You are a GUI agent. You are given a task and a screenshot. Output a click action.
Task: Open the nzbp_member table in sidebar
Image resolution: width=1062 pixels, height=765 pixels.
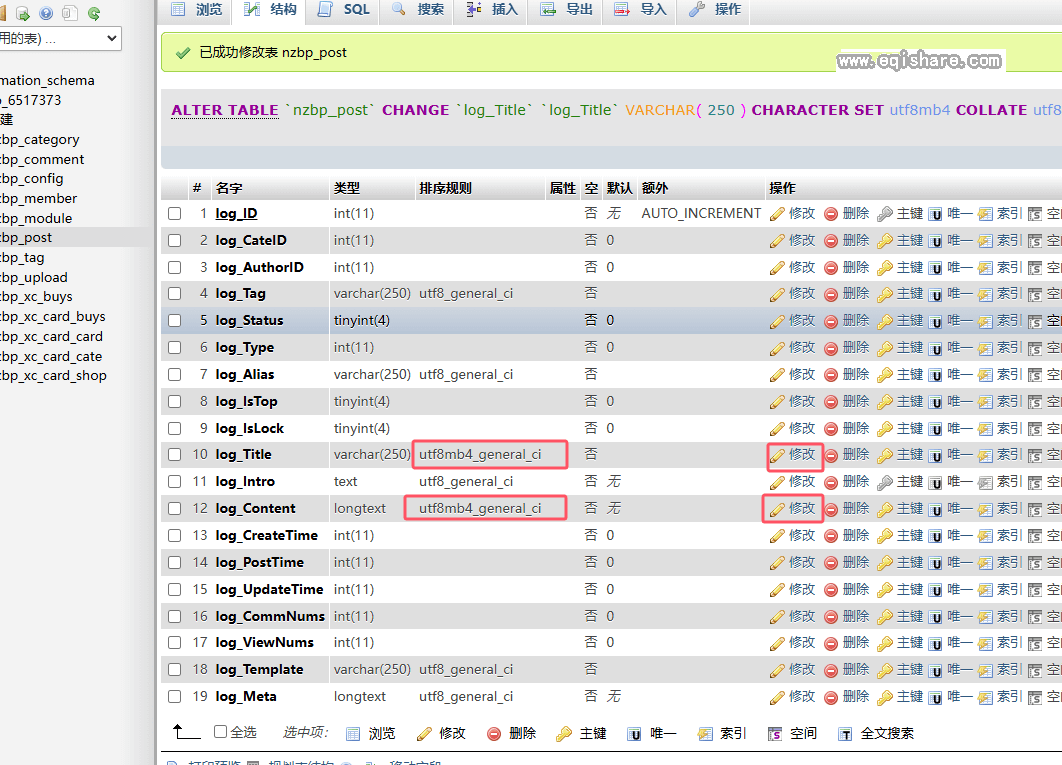click(39, 198)
